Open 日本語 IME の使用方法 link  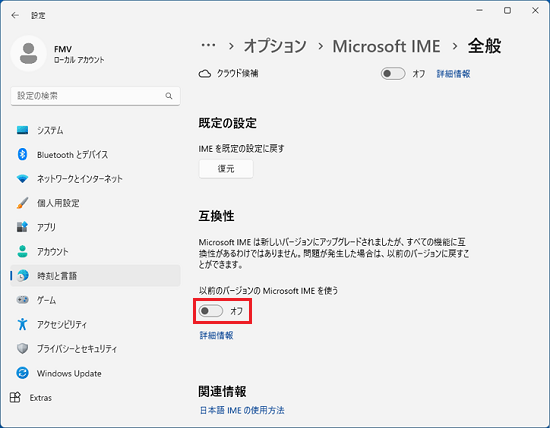pyautogui.click(x=242, y=410)
